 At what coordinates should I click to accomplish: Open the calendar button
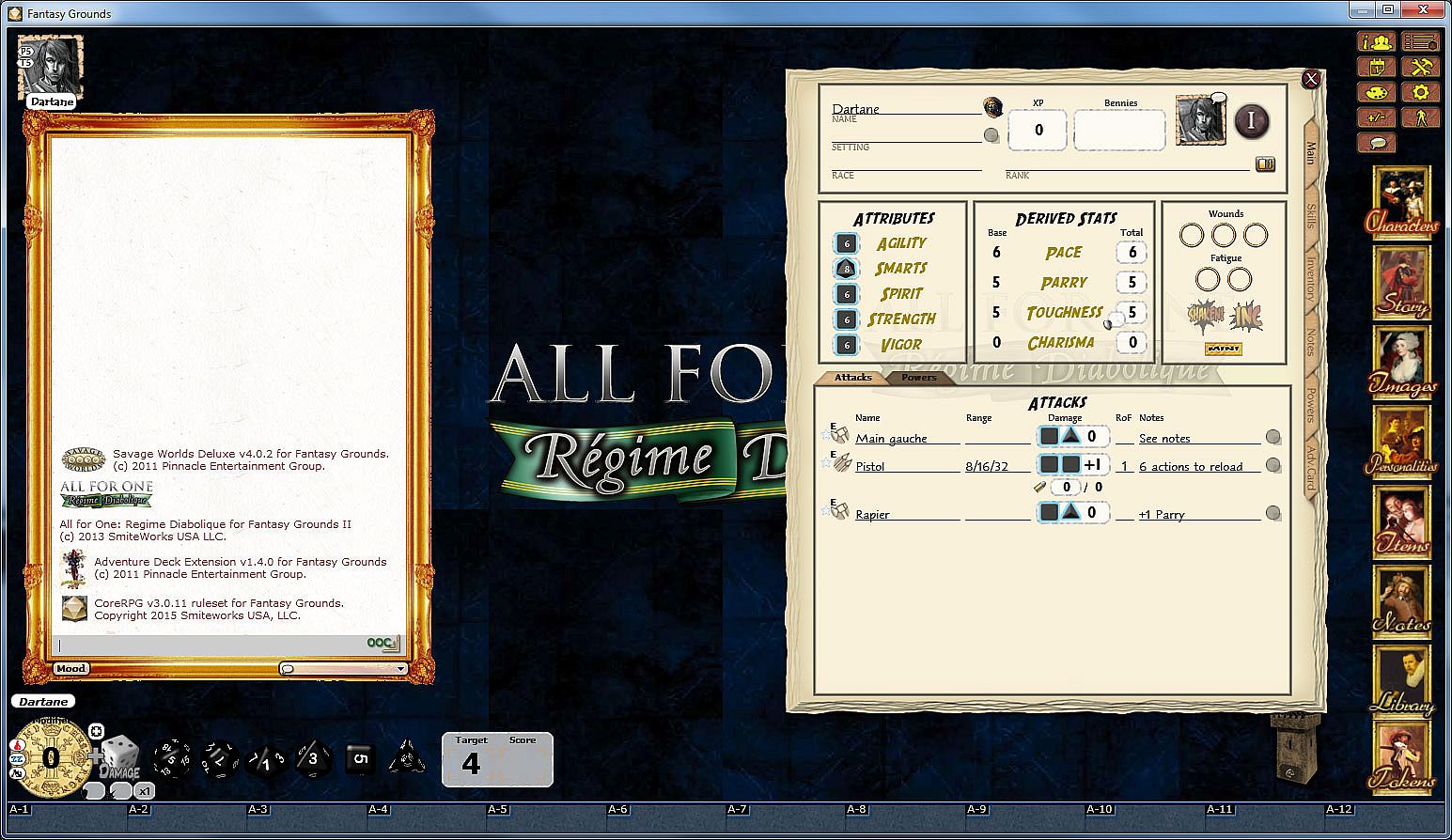[1377, 68]
